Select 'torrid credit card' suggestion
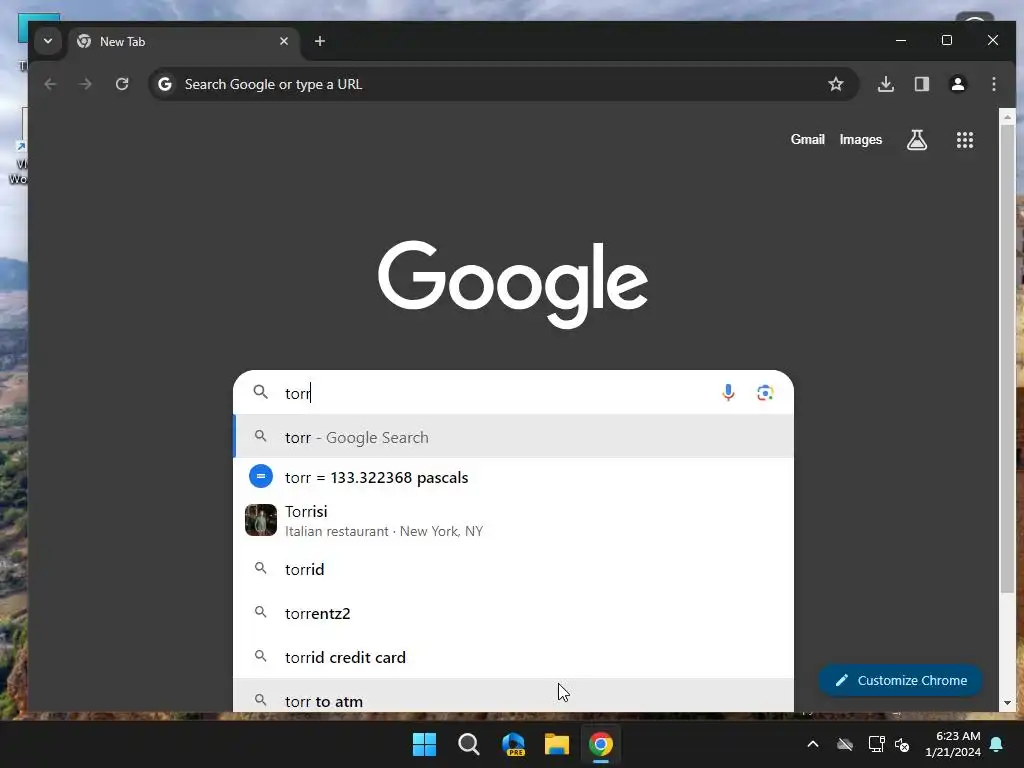The height and width of the screenshot is (768, 1024). (x=513, y=657)
